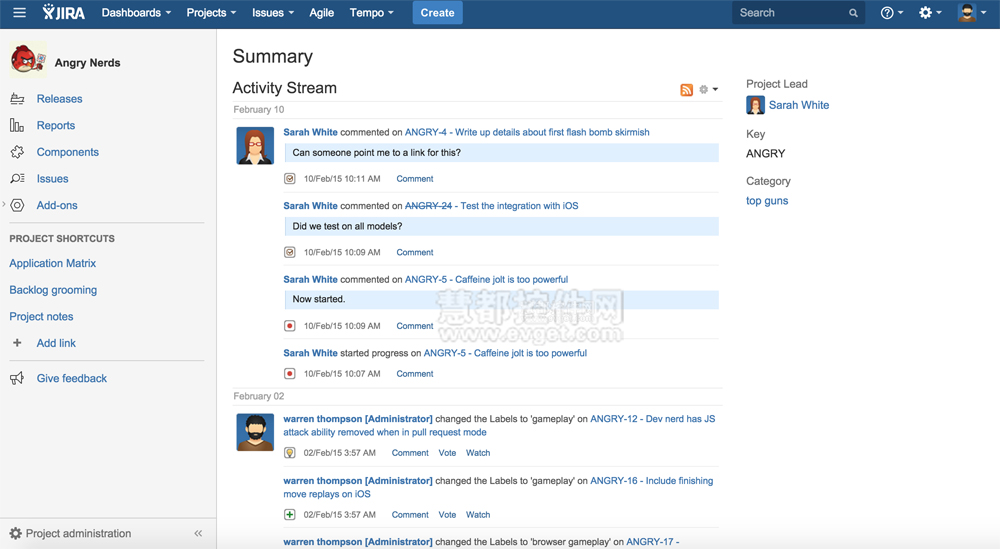Open the Agile menu item
The width and height of the screenshot is (1000, 549).
pos(321,13)
